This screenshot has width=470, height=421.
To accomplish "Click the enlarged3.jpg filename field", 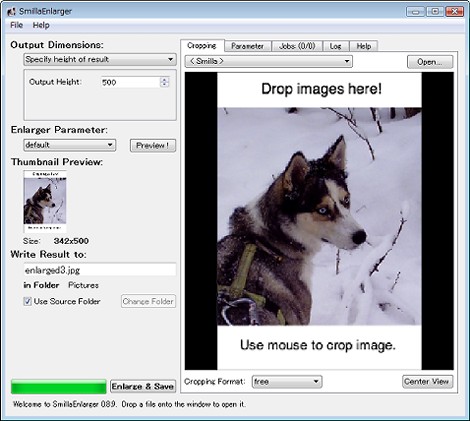I will click(x=100, y=270).
